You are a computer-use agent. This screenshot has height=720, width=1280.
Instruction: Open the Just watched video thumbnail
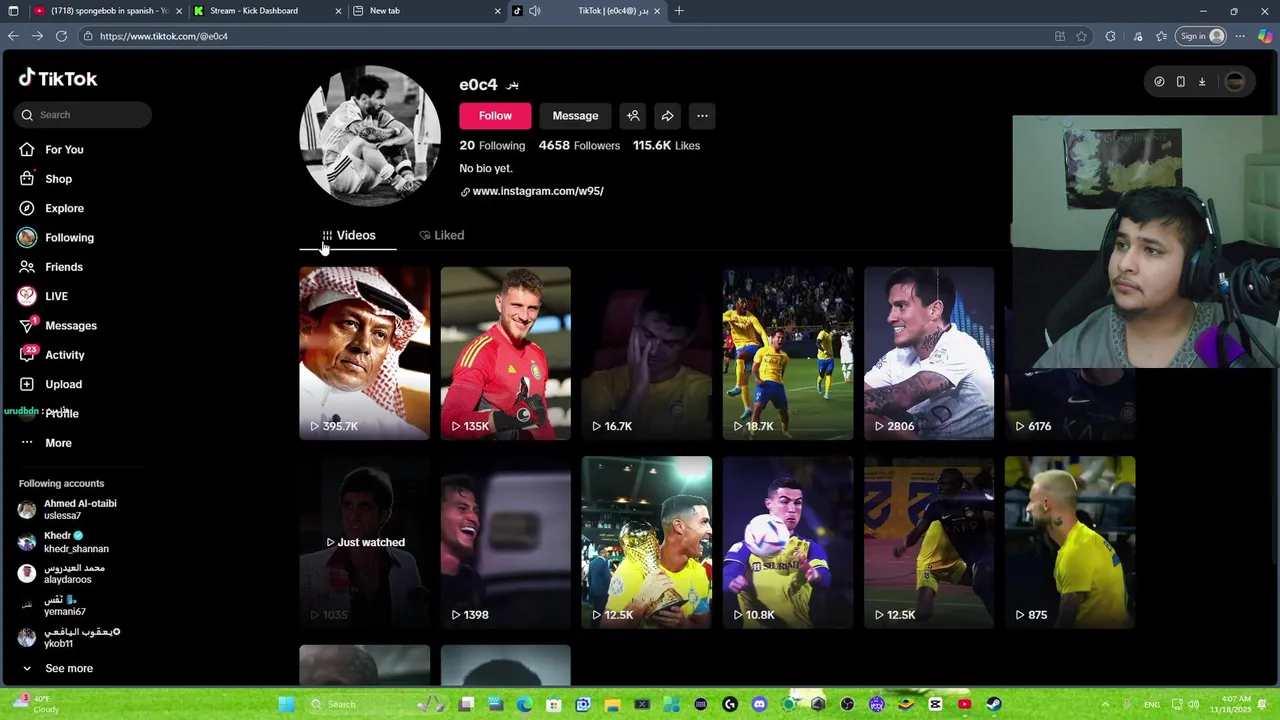pyautogui.click(x=365, y=542)
